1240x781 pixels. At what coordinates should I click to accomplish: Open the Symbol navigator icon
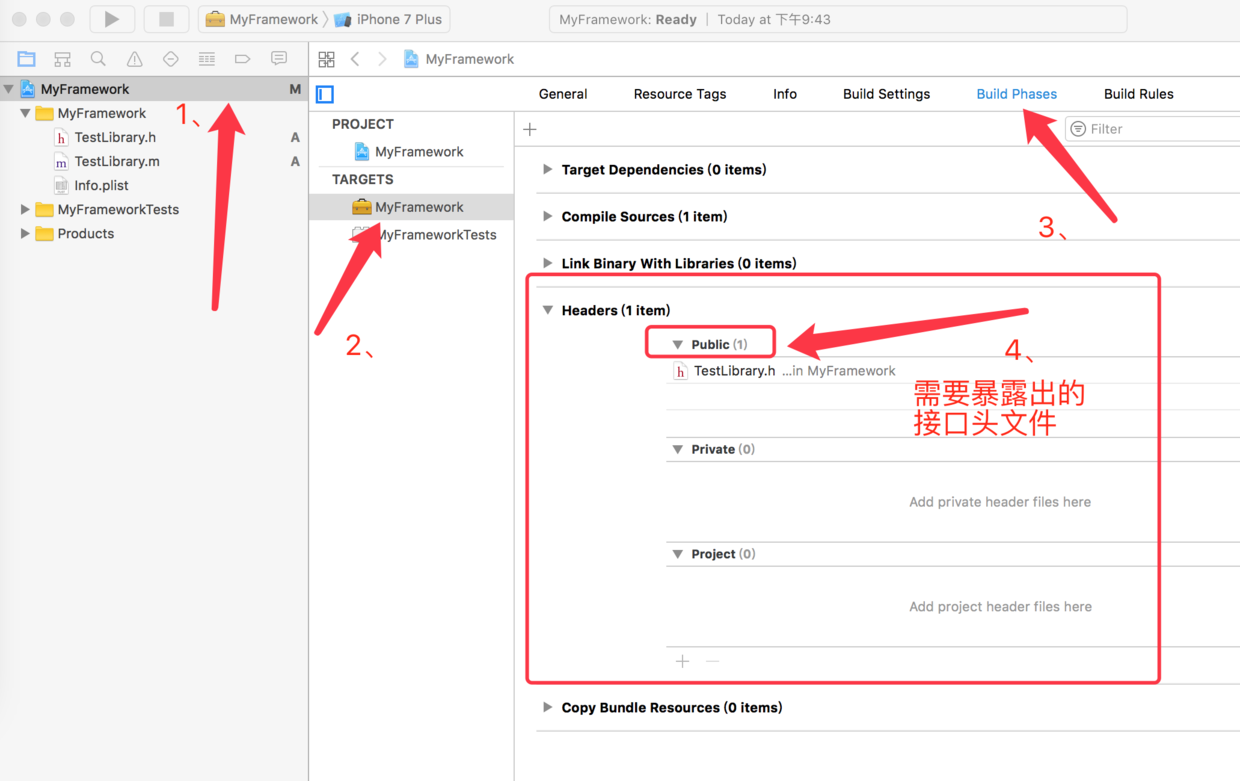pyautogui.click(x=62, y=59)
